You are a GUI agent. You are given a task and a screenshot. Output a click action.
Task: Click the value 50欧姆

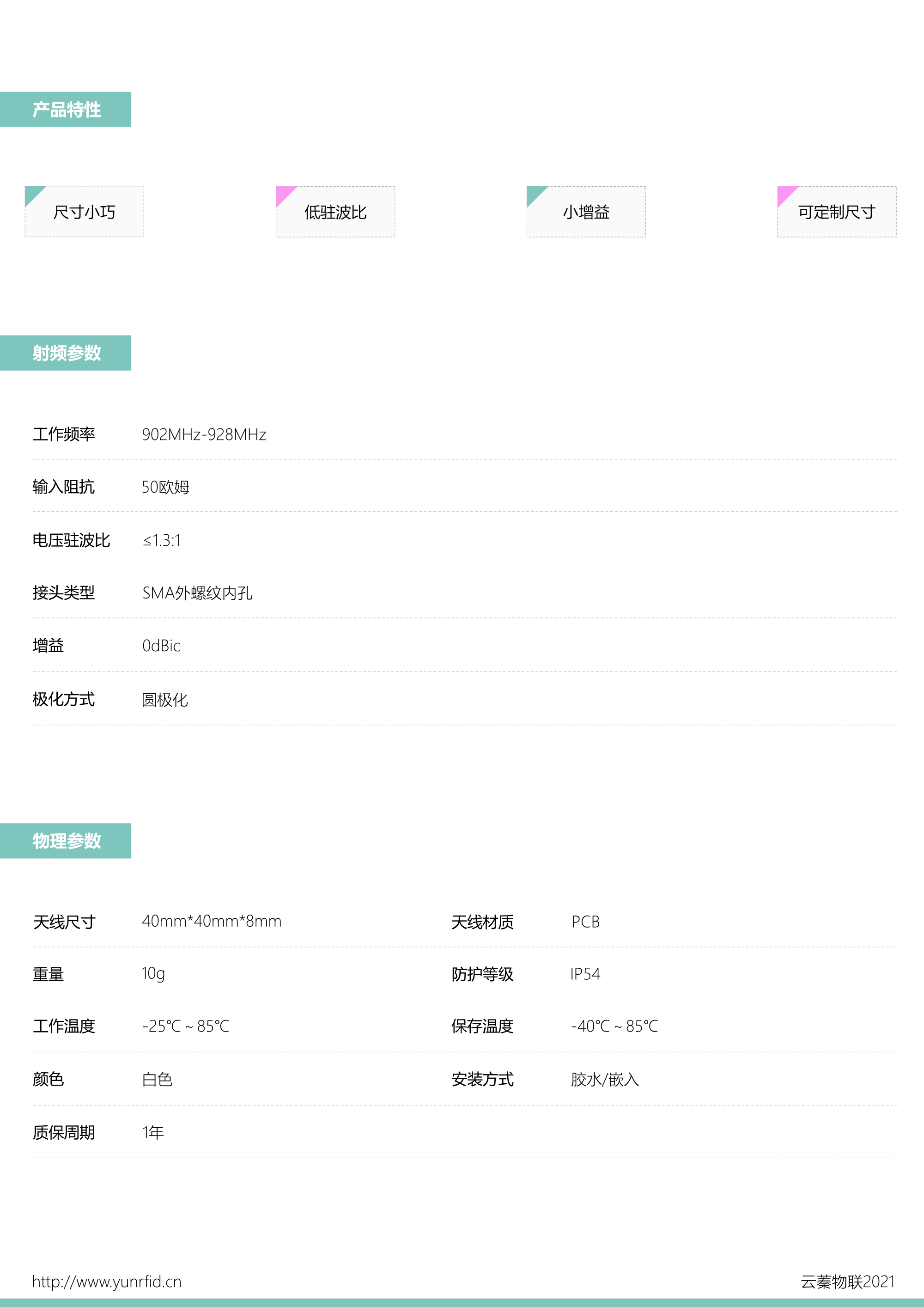click(x=165, y=487)
